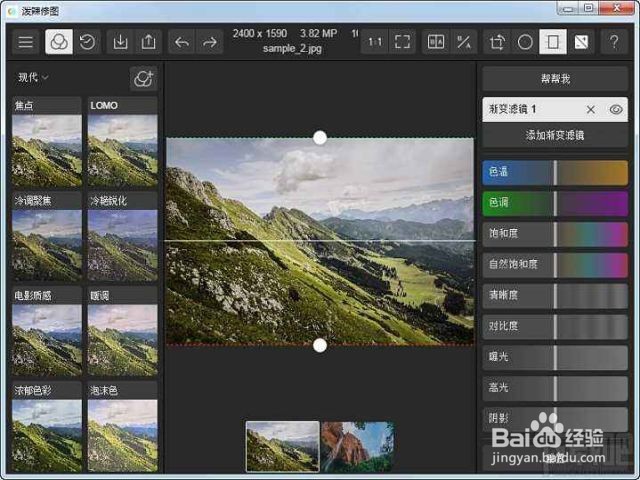640x480 pixels.
Task: Select the crop and rotate tool
Action: coord(497,42)
